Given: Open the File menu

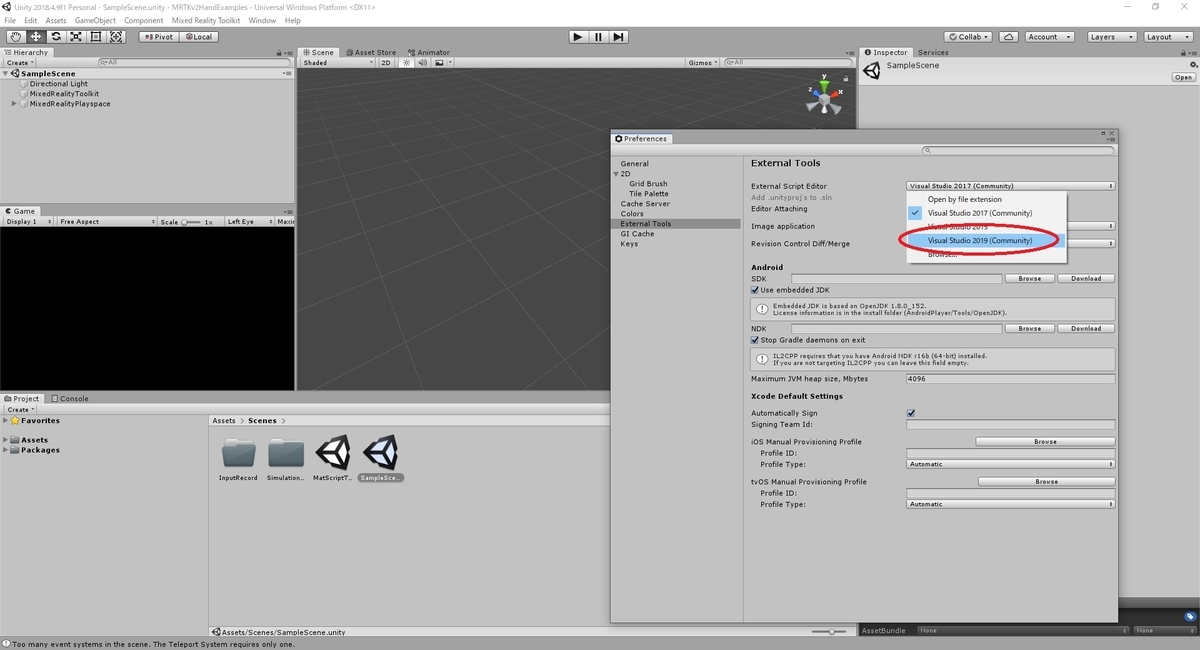Looking at the screenshot, I should 10,20.
